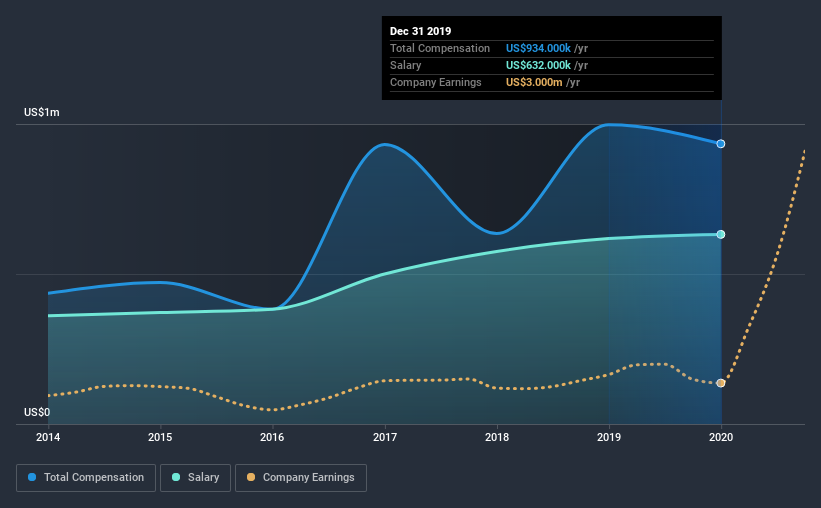This screenshot has height=508, width=821.
Task: Click the 2019 x-axis label
Action: click(609, 437)
